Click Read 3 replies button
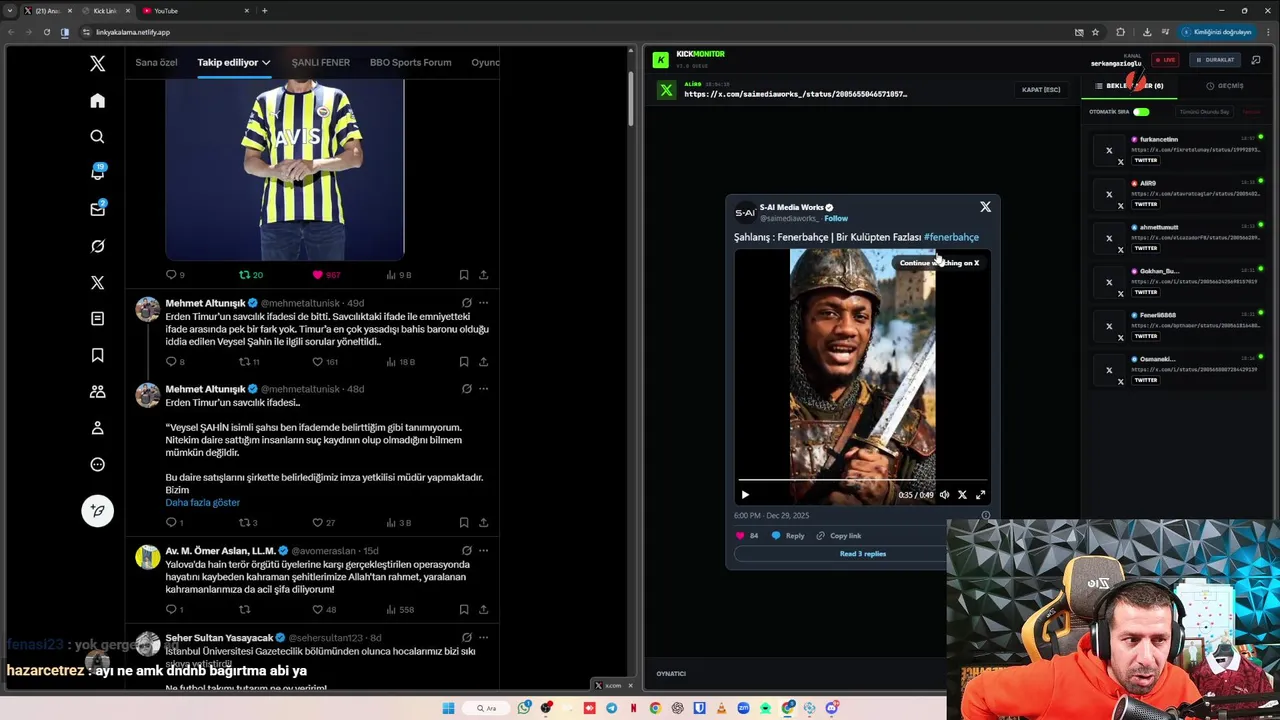This screenshot has width=1280, height=720. click(862, 554)
